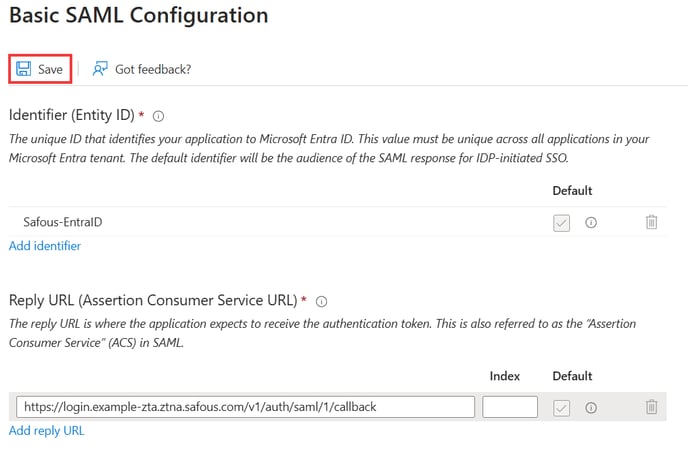Click the Save floppy disk icon
The width and height of the screenshot is (688, 458).
(x=24, y=69)
